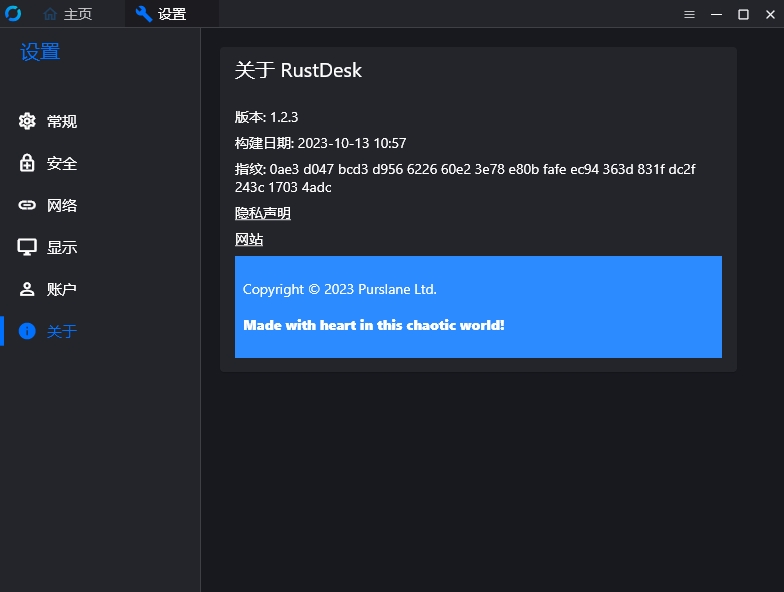Maximize the RustDesk window
784x592 pixels.
point(744,14)
